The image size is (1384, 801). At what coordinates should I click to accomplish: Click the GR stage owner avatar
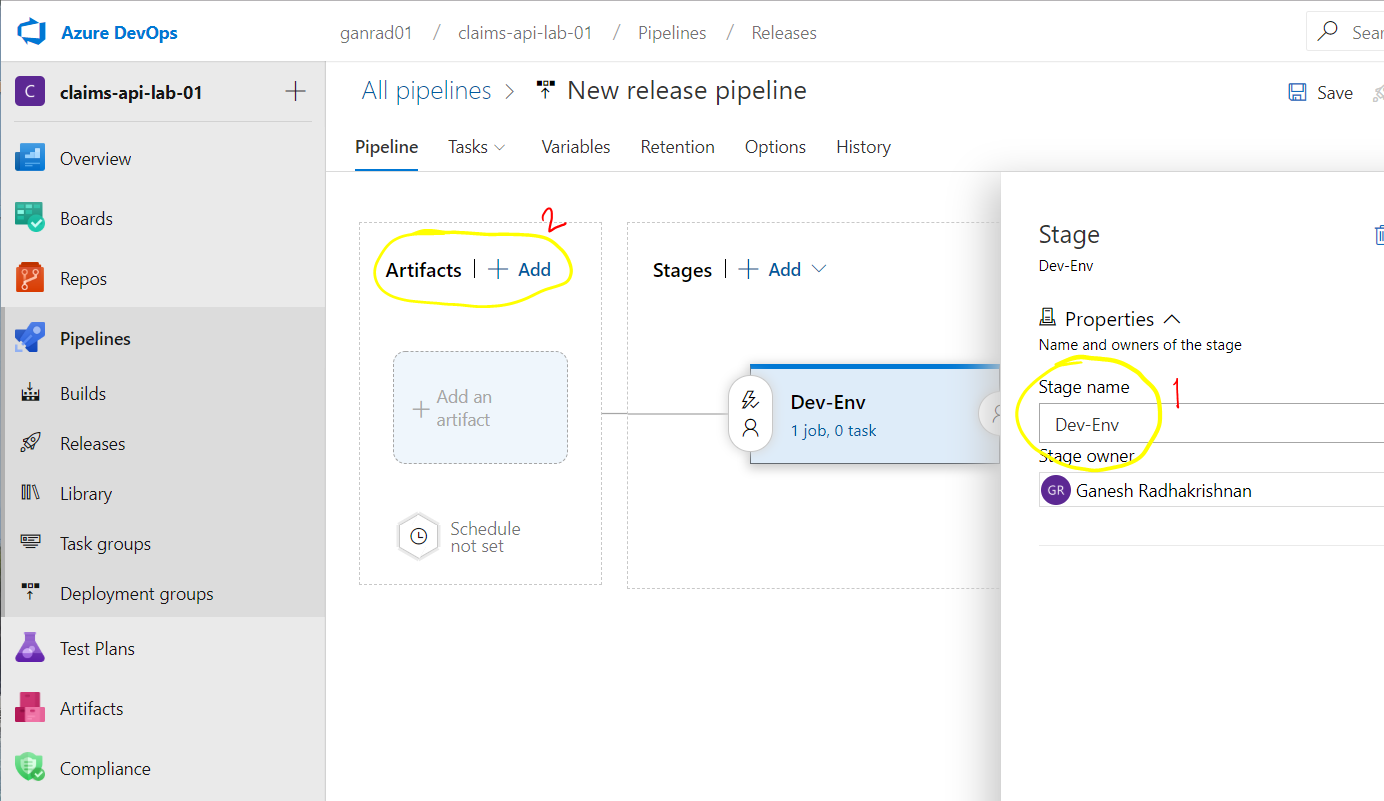(x=1056, y=490)
